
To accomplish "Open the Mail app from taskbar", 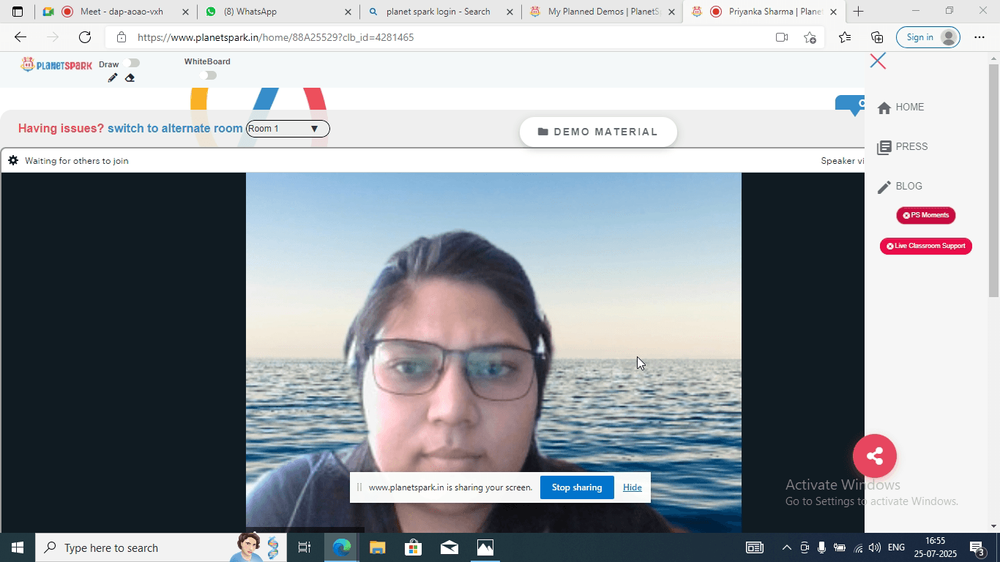I will click(450, 548).
